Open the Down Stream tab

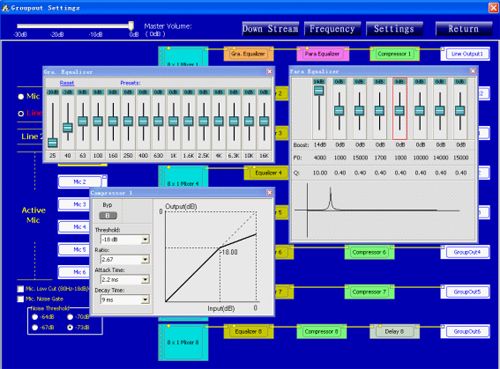pyautogui.click(x=270, y=29)
